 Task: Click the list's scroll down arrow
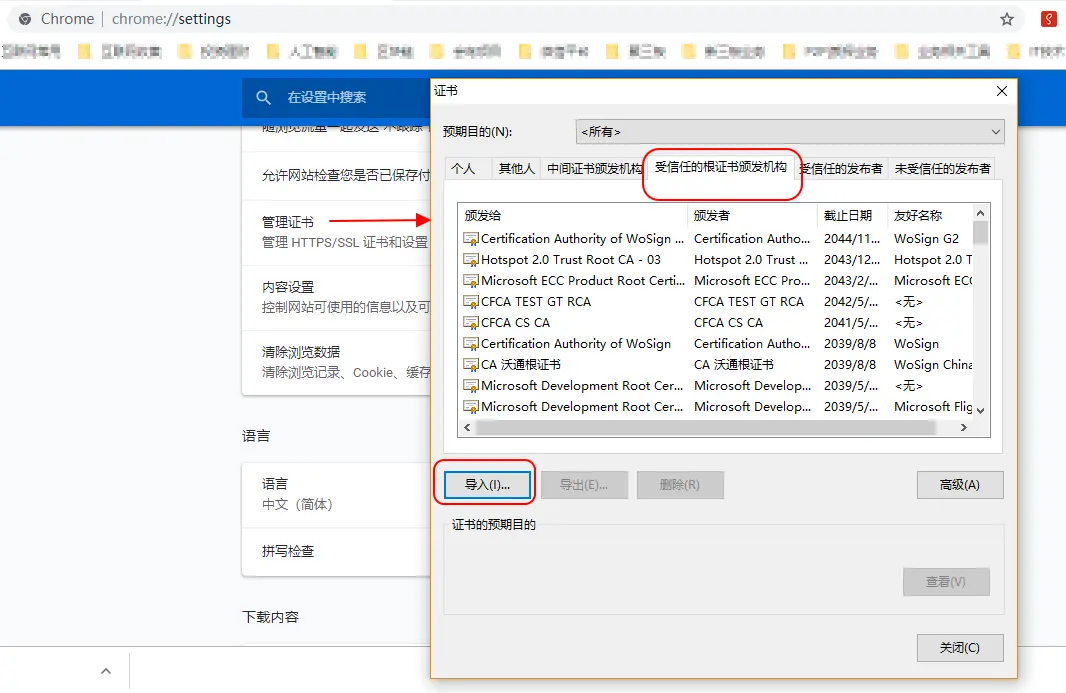(980, 411)
